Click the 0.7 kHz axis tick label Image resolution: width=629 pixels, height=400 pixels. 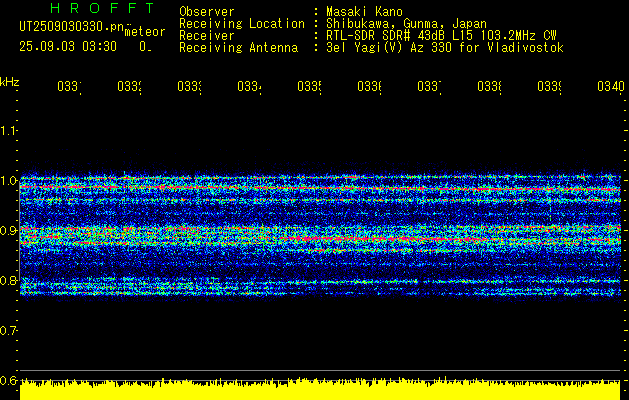point(8,331)
